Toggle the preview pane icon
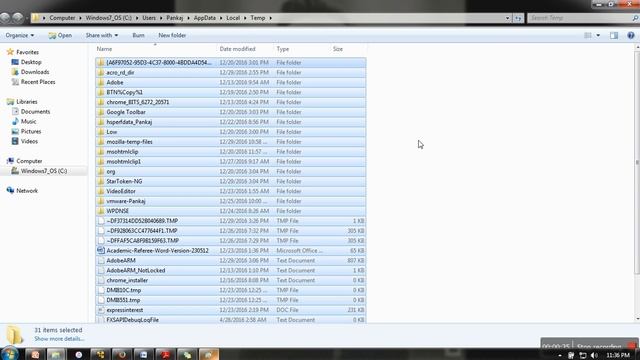 point(614,36)
